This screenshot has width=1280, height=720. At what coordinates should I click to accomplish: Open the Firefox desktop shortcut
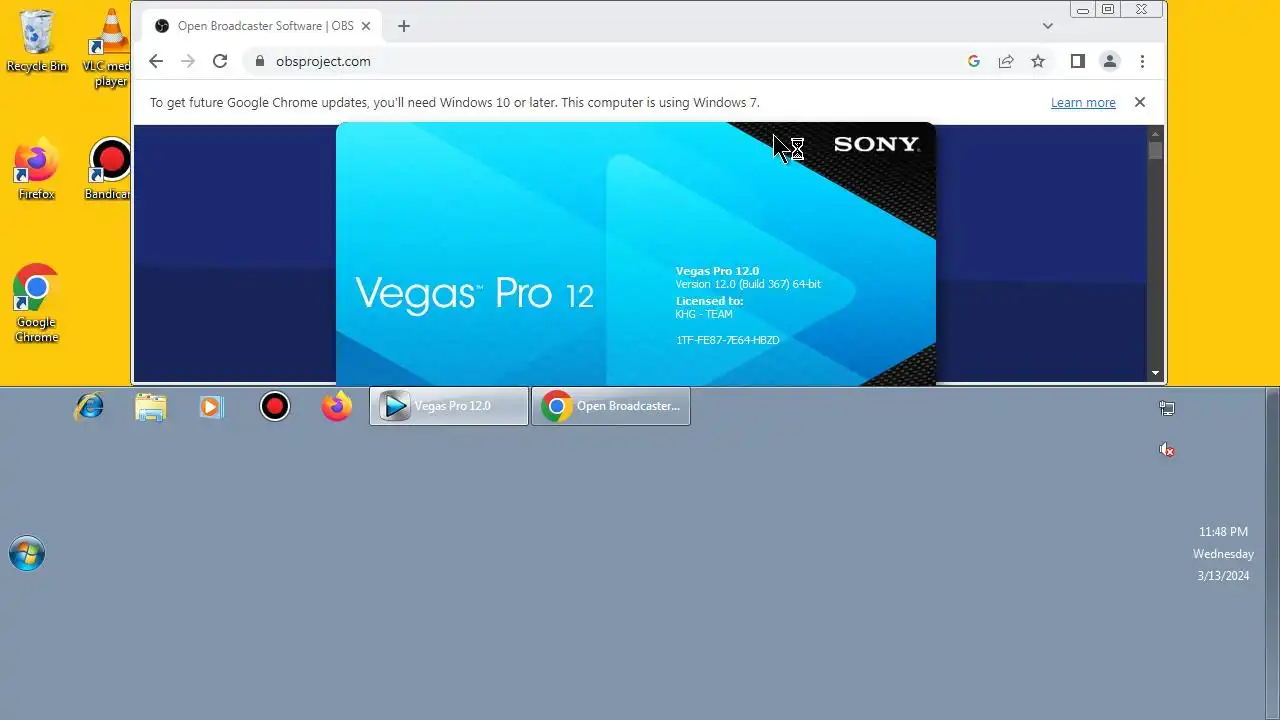point(36,170)
